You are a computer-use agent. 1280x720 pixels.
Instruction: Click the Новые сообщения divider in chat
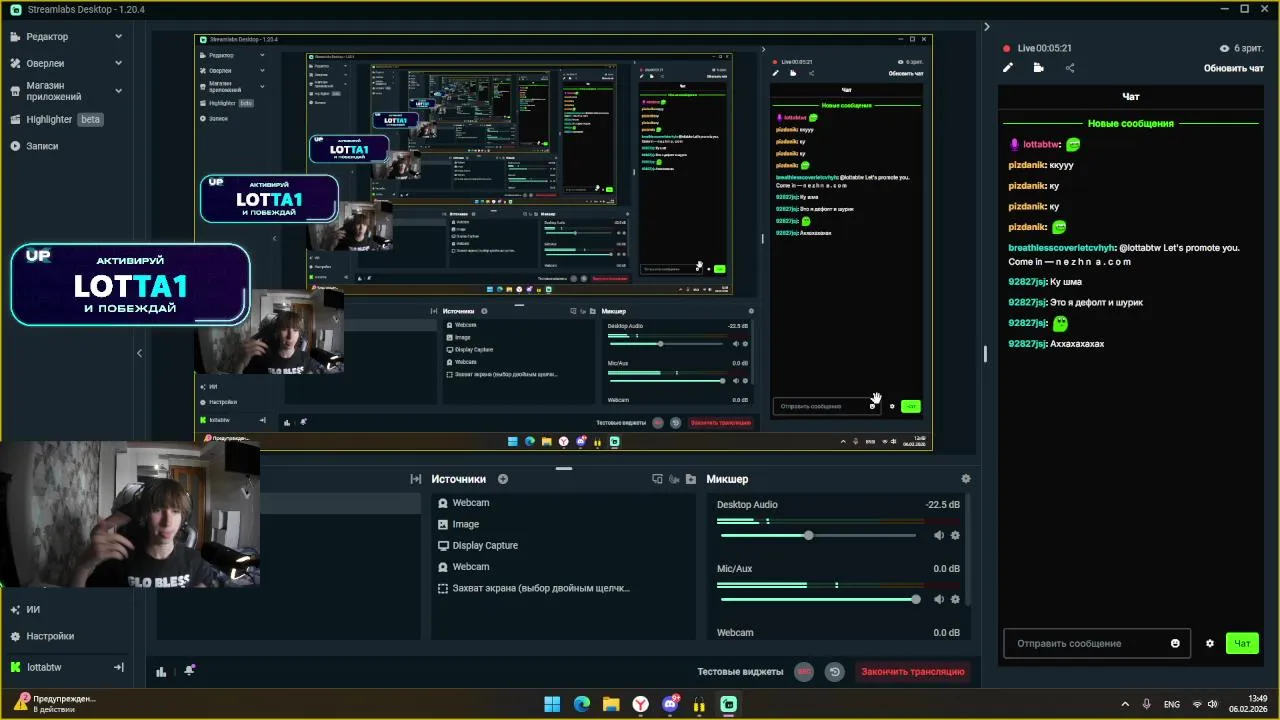pyautogui.click(x=1131, y=123)
